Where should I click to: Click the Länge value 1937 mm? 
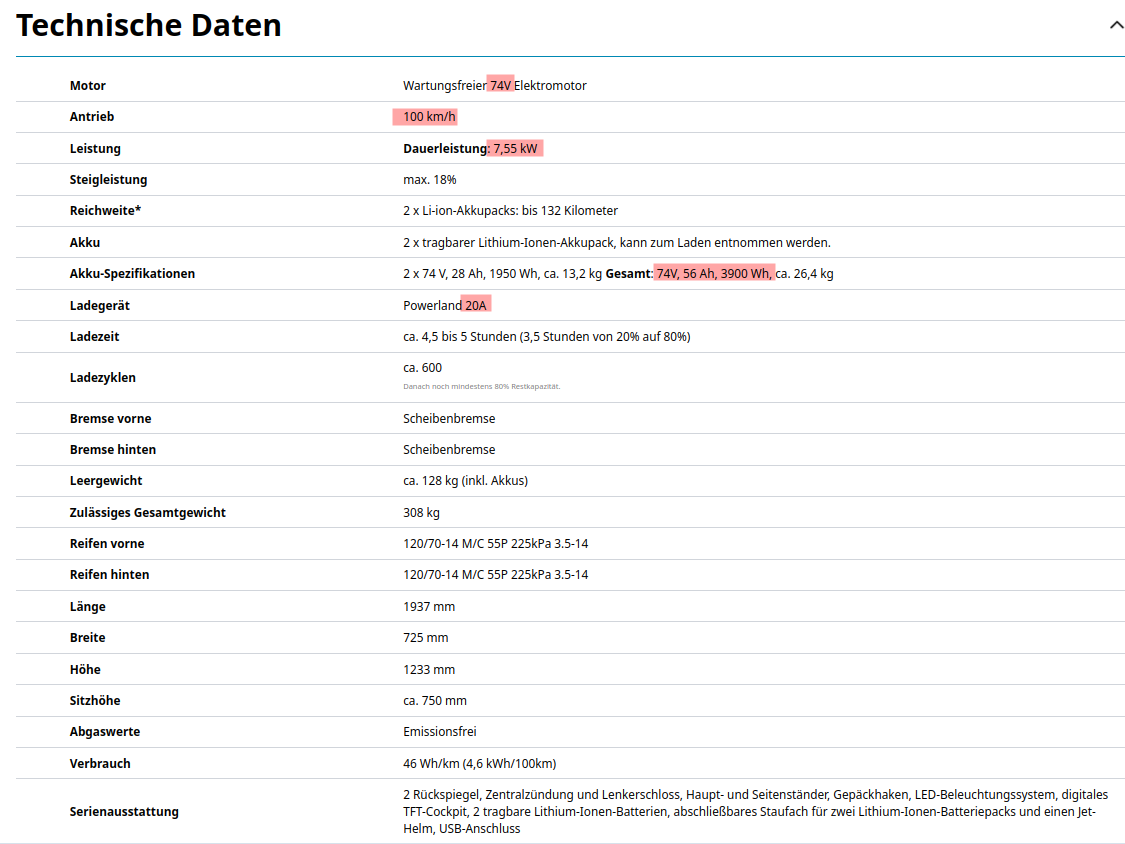[428, 607]
